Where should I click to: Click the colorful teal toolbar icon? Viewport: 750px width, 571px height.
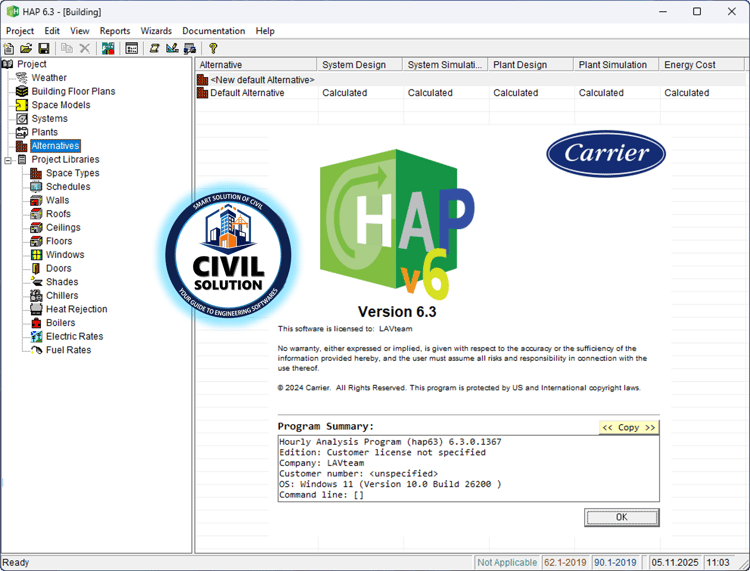coord(108,48)
